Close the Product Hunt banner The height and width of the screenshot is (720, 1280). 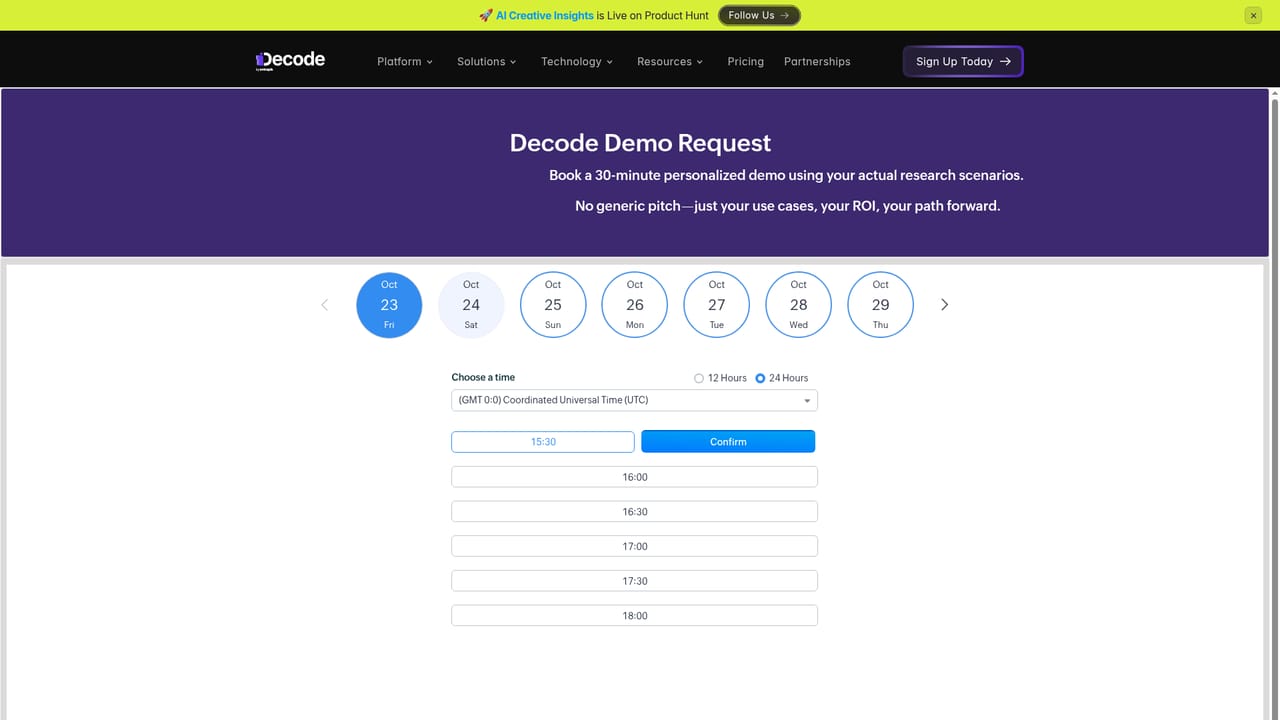coord(1253,15)
